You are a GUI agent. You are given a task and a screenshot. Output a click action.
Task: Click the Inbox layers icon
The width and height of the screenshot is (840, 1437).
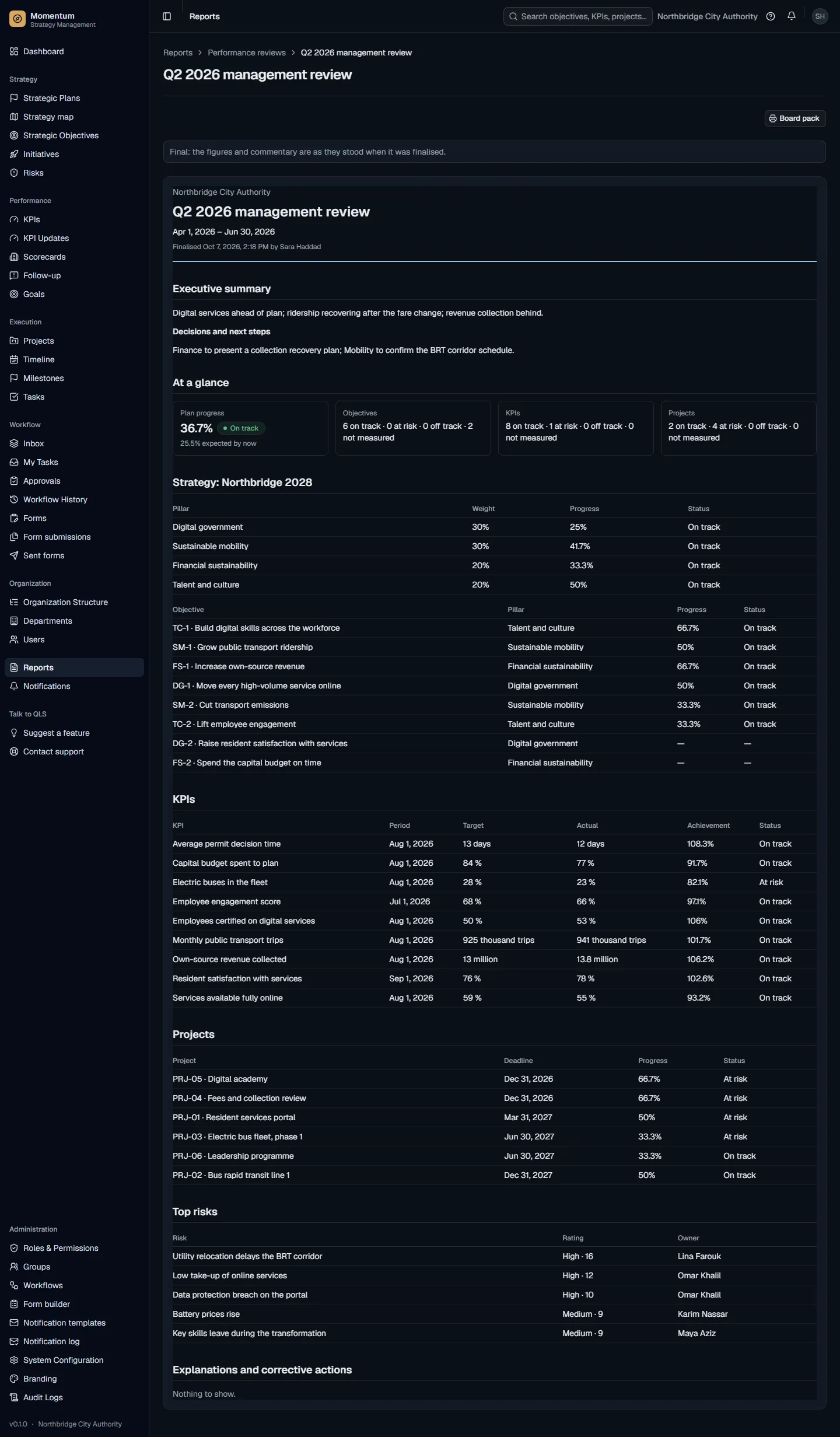pyautogui.click(x=14, y=443)
